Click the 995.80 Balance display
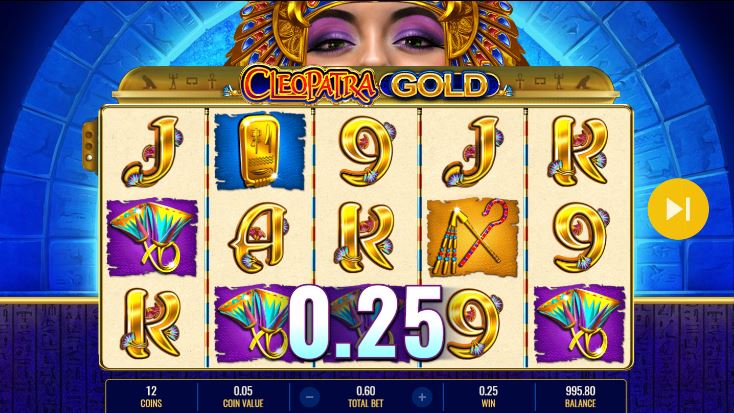734x413 pixels. click(x=580, y=397)
